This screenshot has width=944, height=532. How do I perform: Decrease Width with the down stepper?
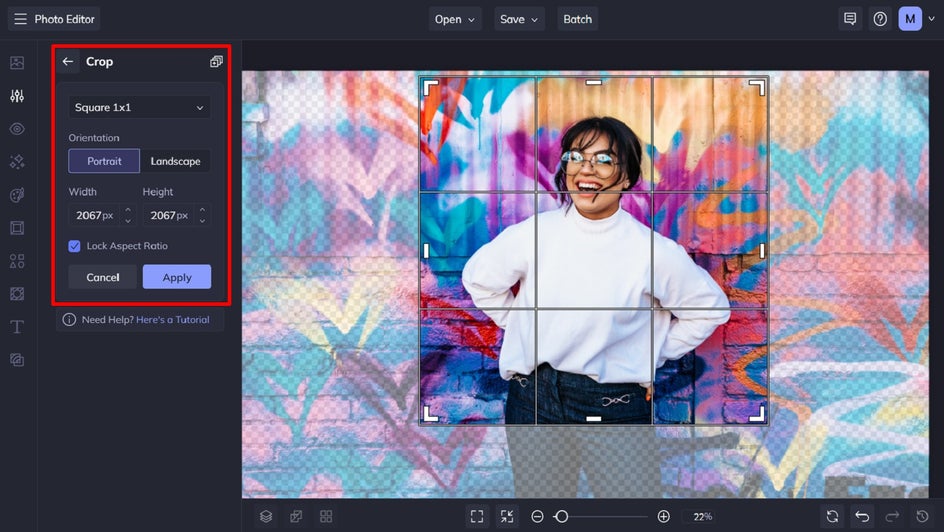[x=128, y=221]
